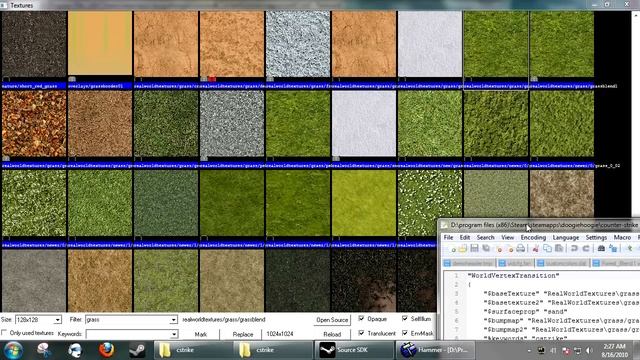640x360 pixels.
Task: Click the $baseTexture line in Notepad++
Action: (x=561, y=293)
